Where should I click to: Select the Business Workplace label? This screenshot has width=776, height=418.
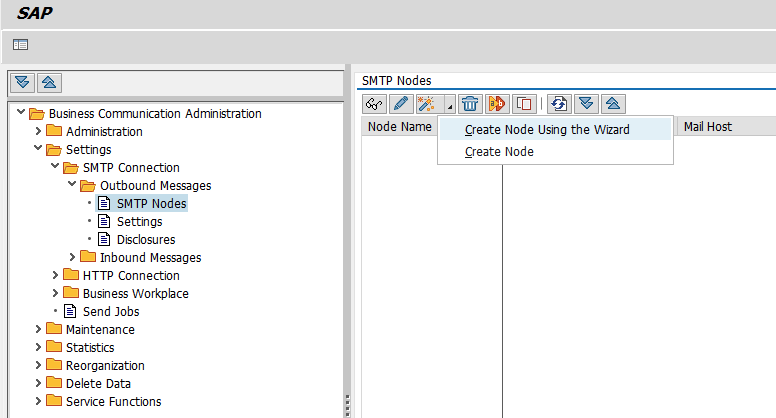(x=136, y=293)
